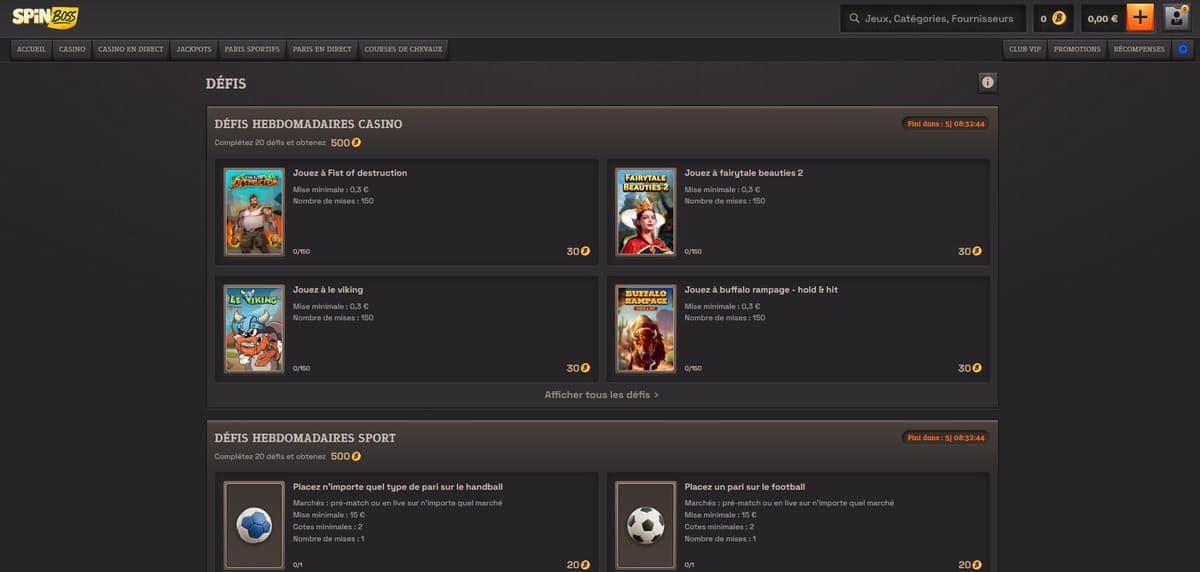
Task: Open the Défis info icon
Action: point(988,82)
